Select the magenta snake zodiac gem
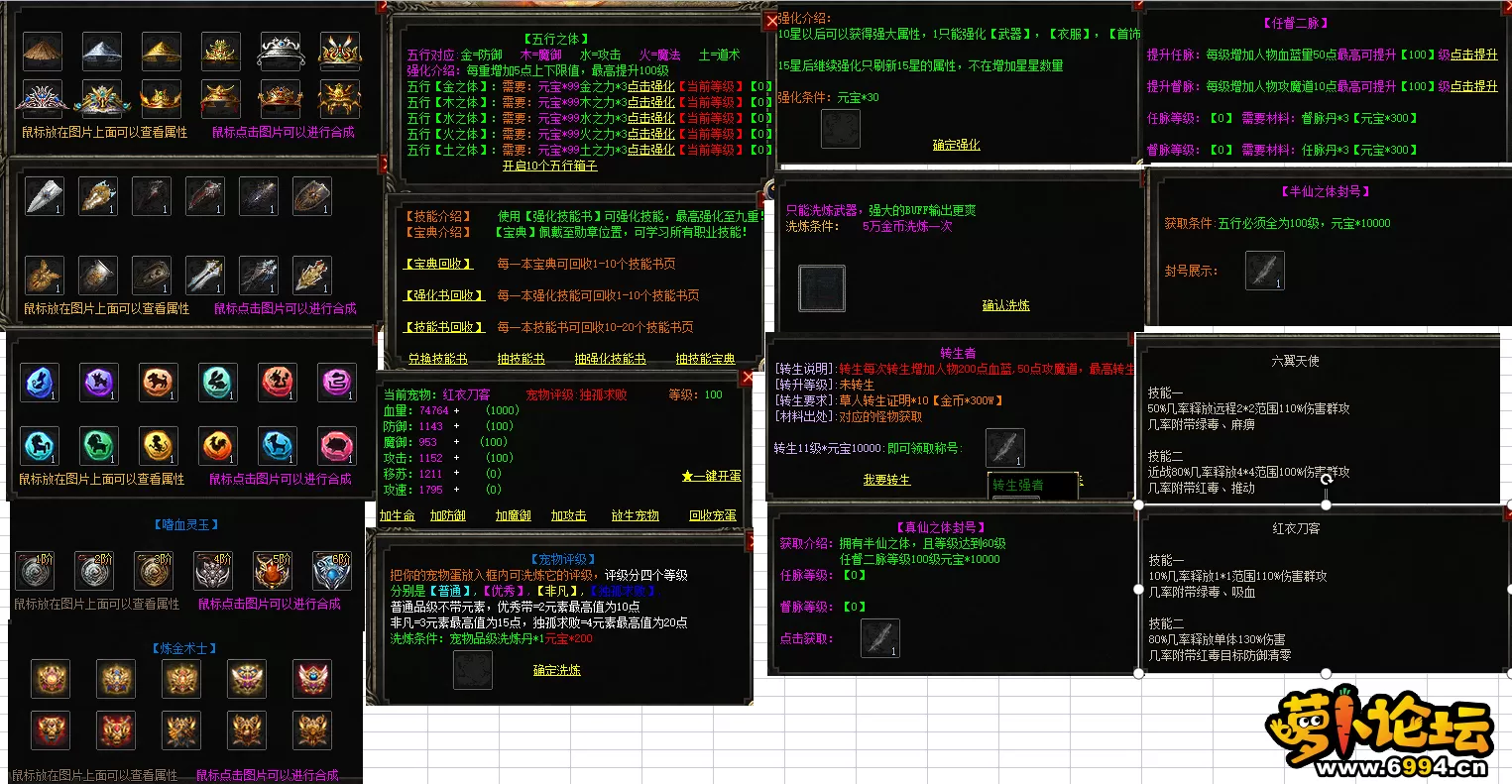 [x=337, y=382]
